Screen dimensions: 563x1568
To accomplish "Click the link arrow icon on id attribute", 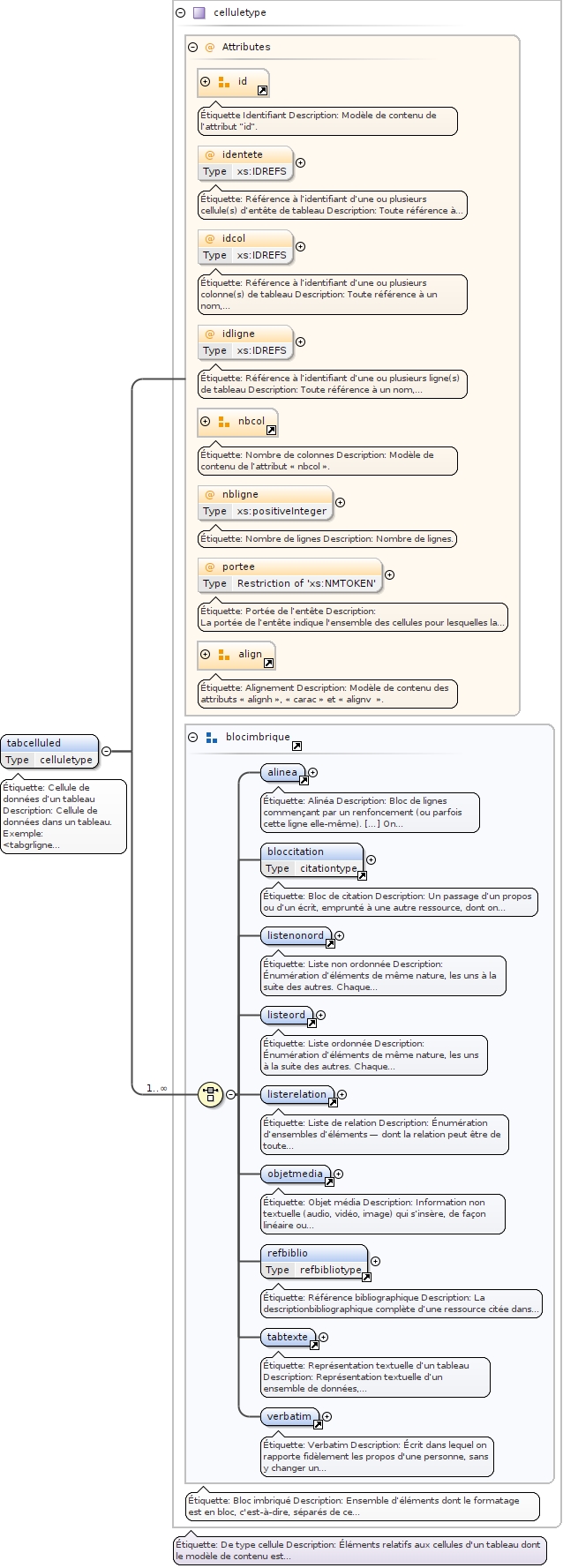I will (x=262, y=91).
